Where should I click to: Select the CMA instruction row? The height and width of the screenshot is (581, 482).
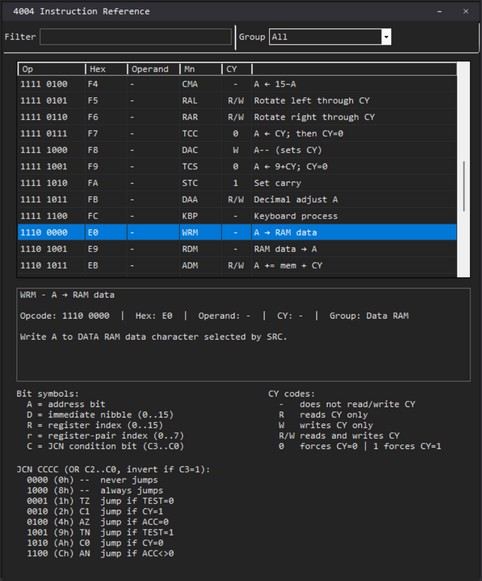237,84
